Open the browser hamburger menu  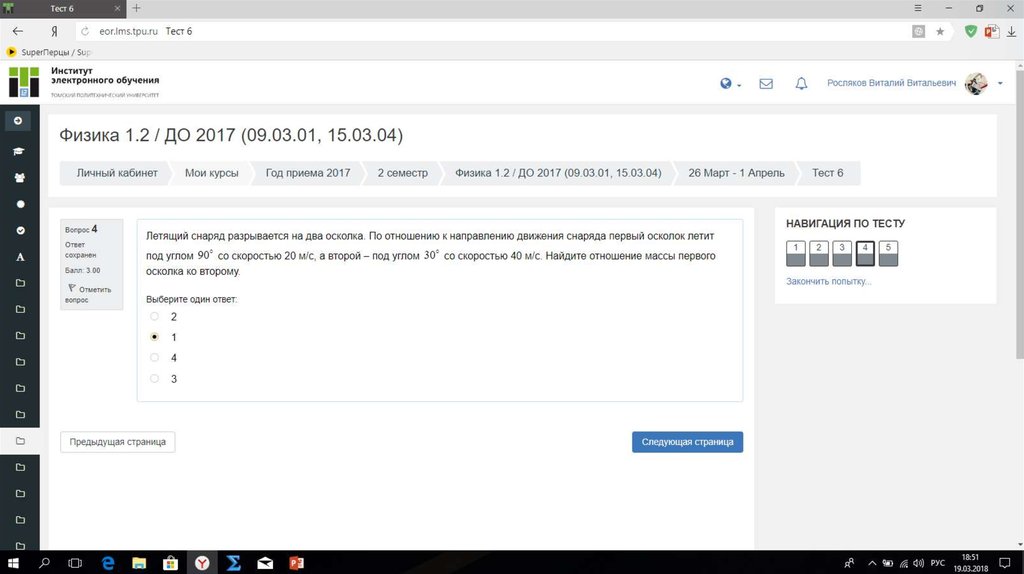pos(918,8)
